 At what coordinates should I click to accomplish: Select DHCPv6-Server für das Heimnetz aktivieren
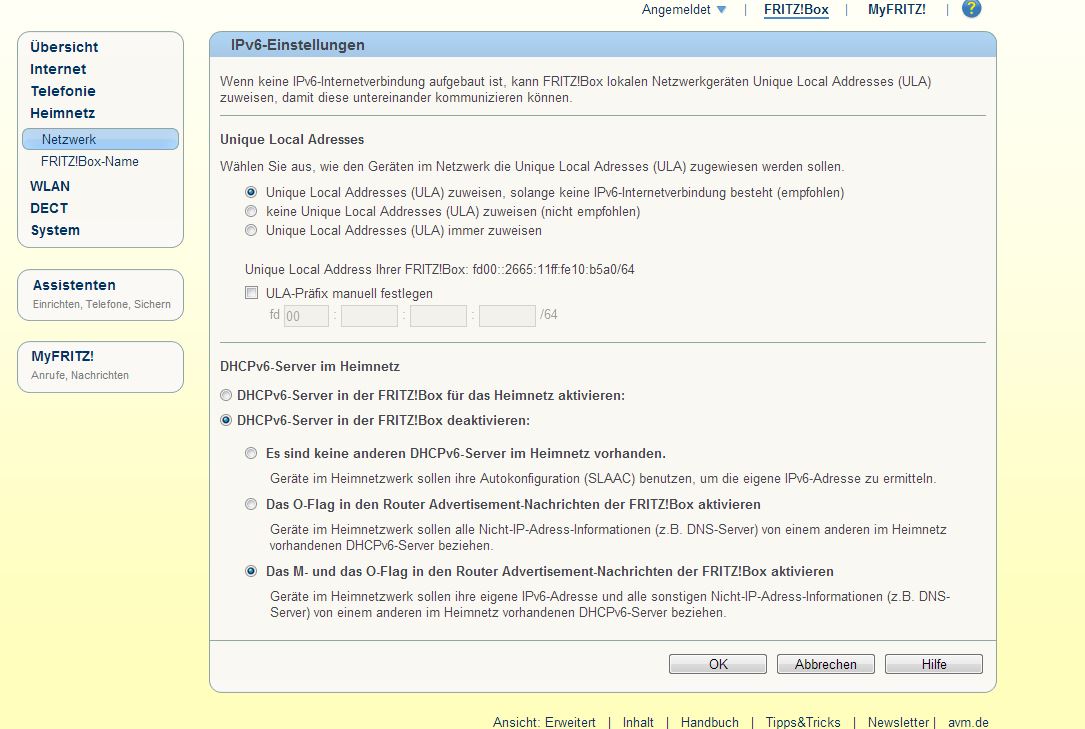point(226,396)
